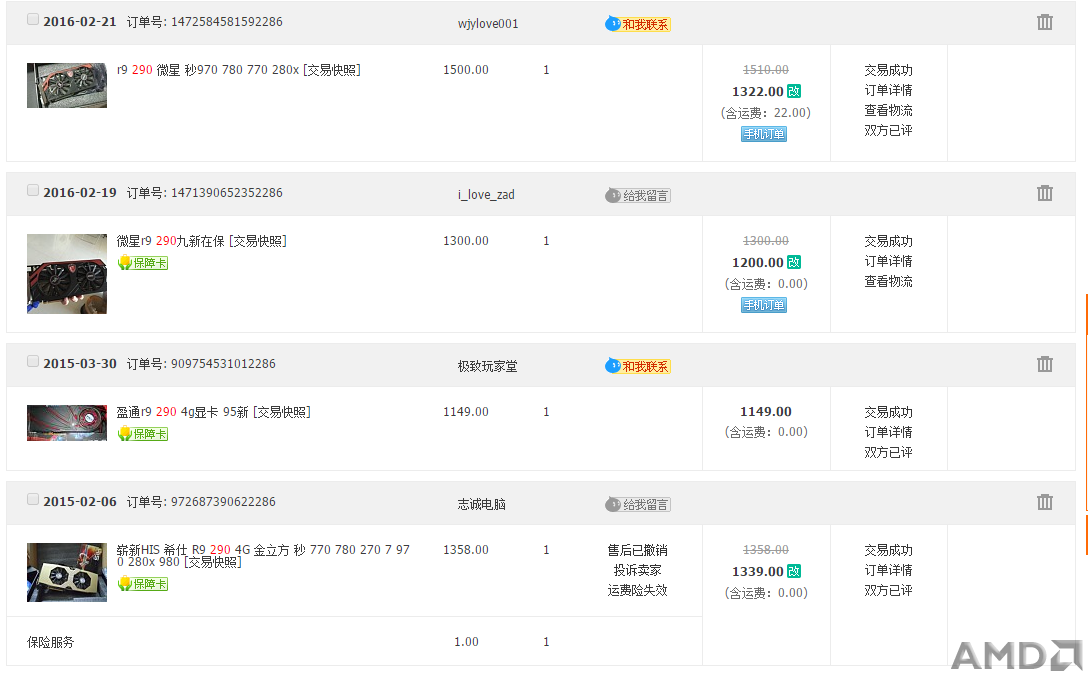Image resolution: width=1088 pixels, height=676 pixels.
Task: Contact seller 极致玩家堂 via 和我联系 icon
Action: click(638, 366)
